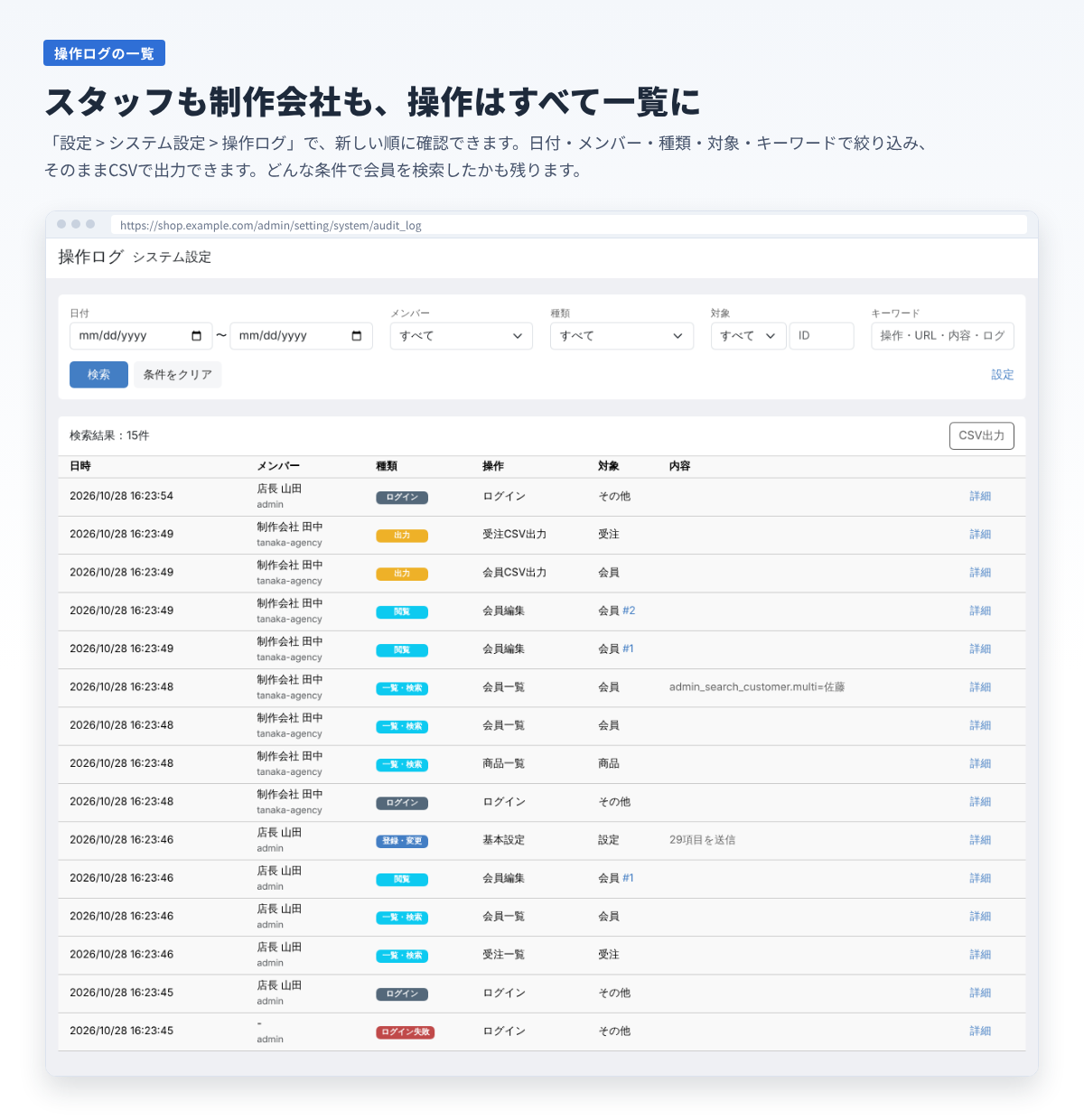Screen dimensions: 1084x1120
Task: Click member link #2 in 会員編集 row
Action: click(629, 611)
